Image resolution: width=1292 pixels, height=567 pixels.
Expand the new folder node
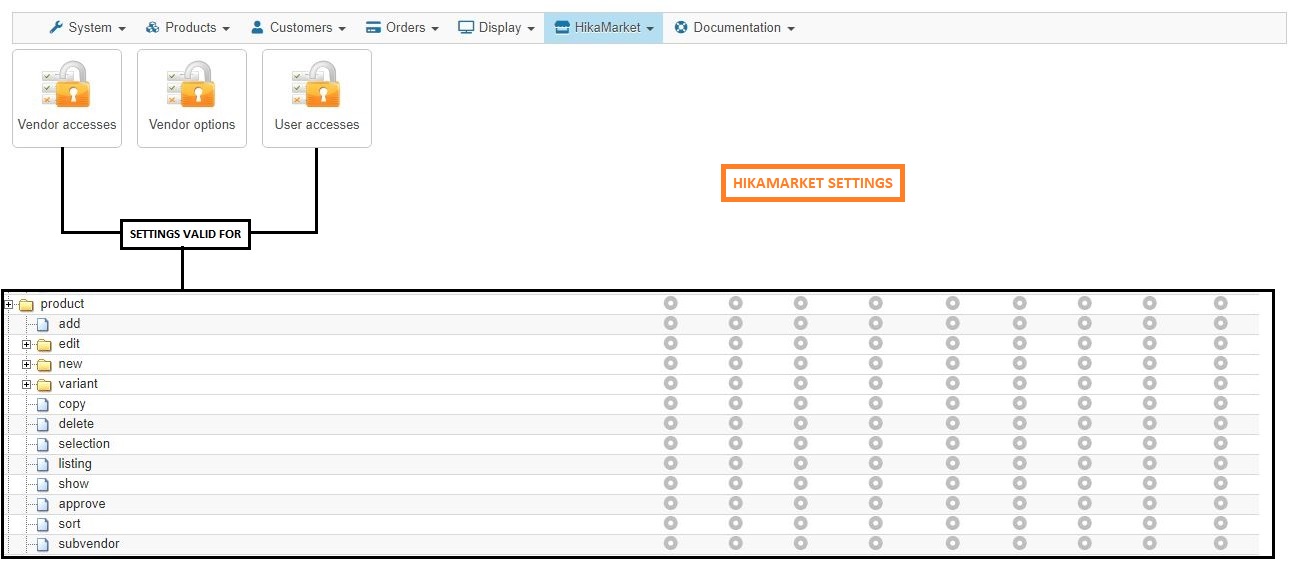click(27, 364)
